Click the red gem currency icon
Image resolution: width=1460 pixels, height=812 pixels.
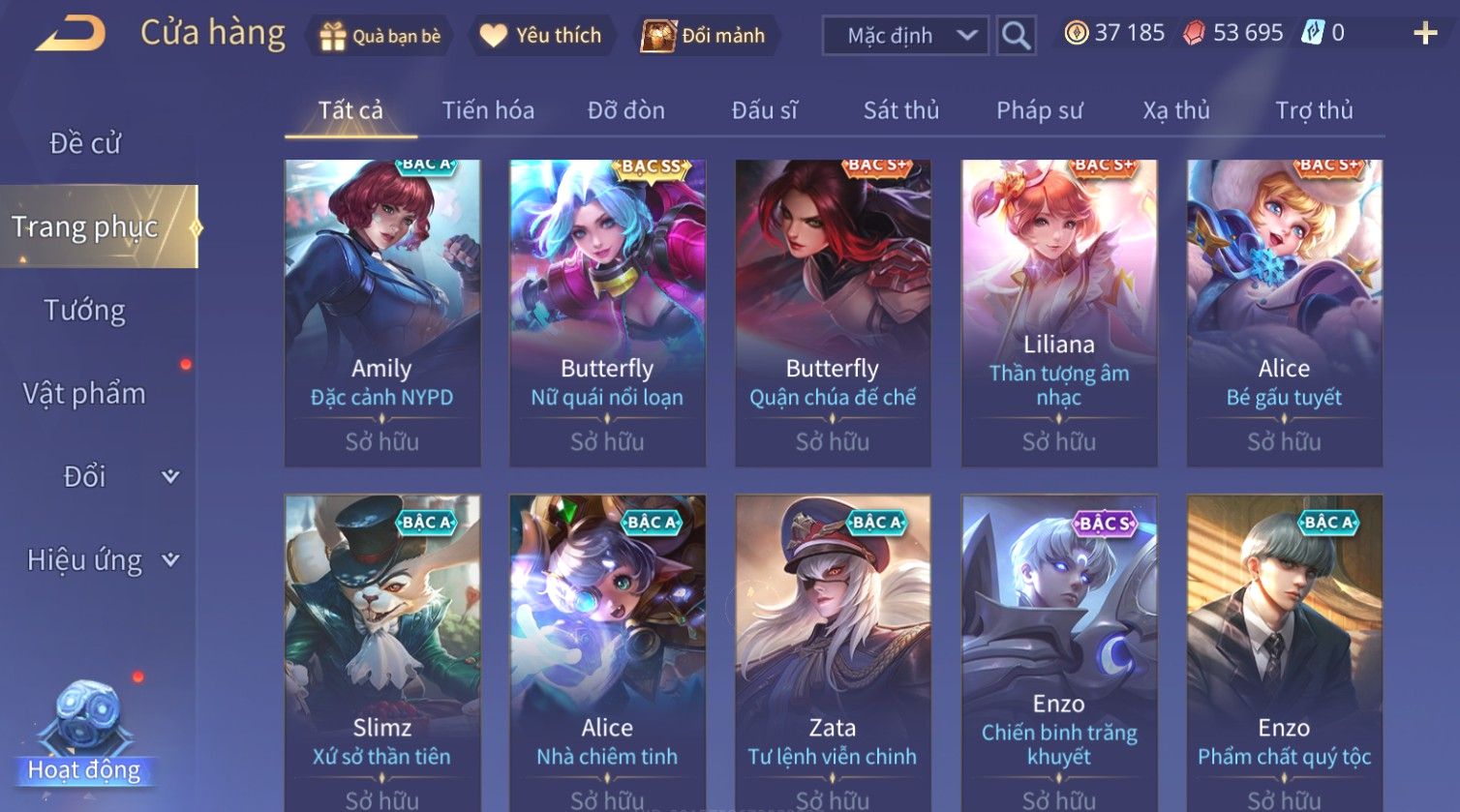(x=1195, y=33)
